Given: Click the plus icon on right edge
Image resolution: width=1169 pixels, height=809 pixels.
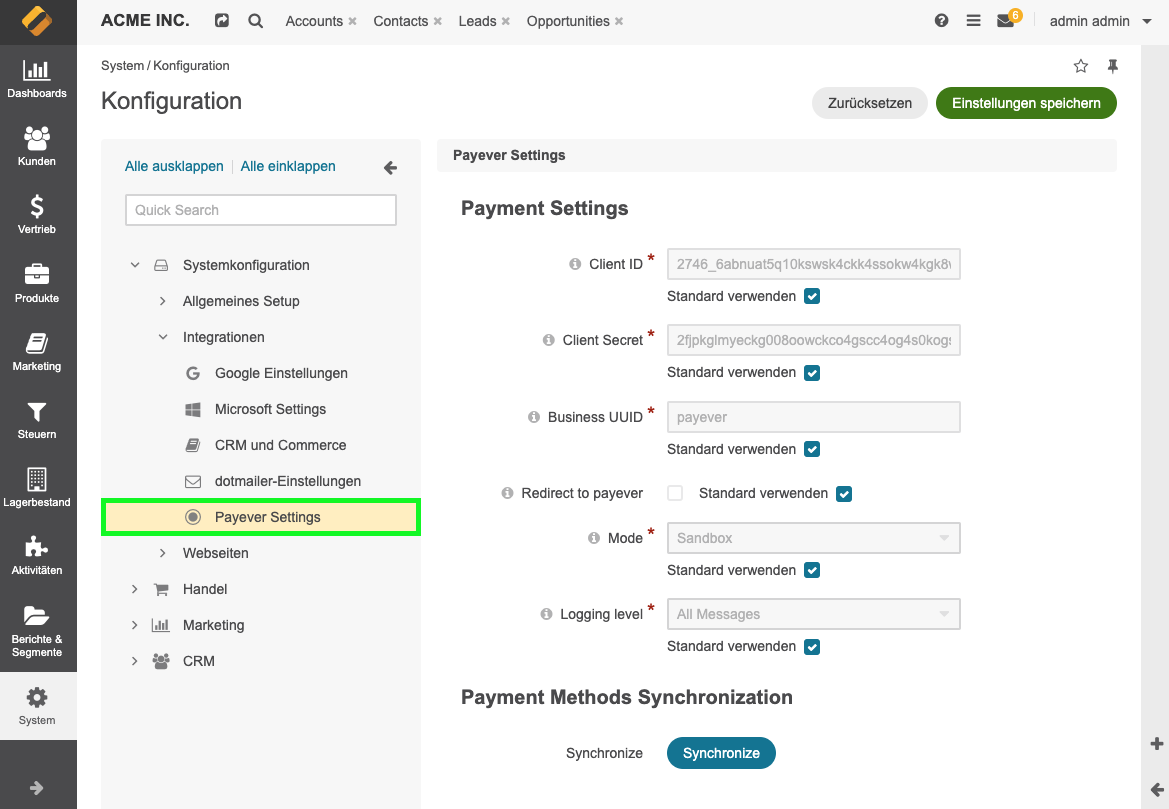Looking at the screenshot, I should [x=1156, y=743].
